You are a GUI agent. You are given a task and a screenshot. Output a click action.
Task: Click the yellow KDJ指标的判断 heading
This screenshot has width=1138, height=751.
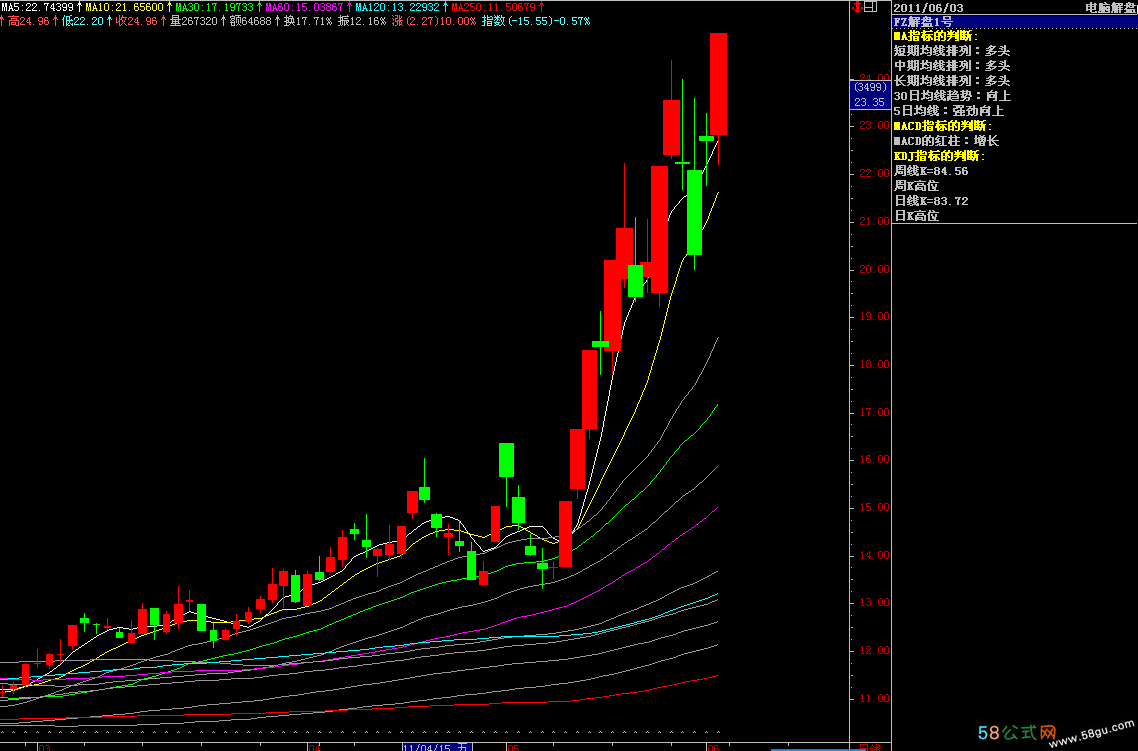point(939,156)
